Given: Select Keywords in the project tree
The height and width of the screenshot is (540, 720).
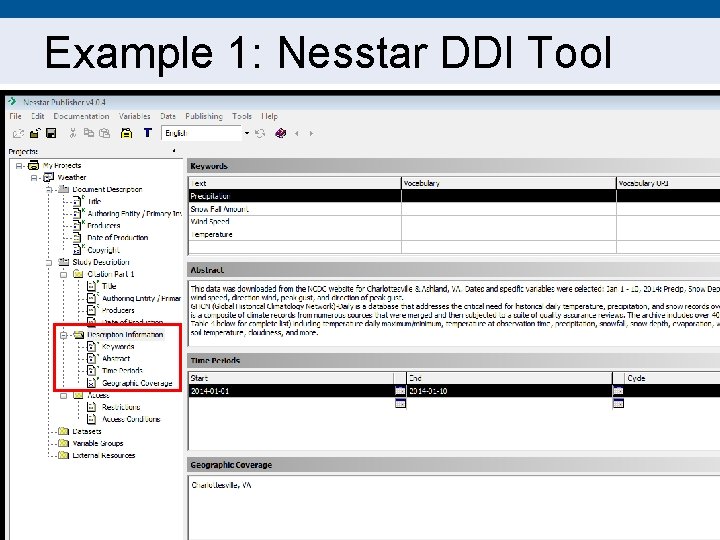Looking at the screenshot, I should (x=118, y=346).
